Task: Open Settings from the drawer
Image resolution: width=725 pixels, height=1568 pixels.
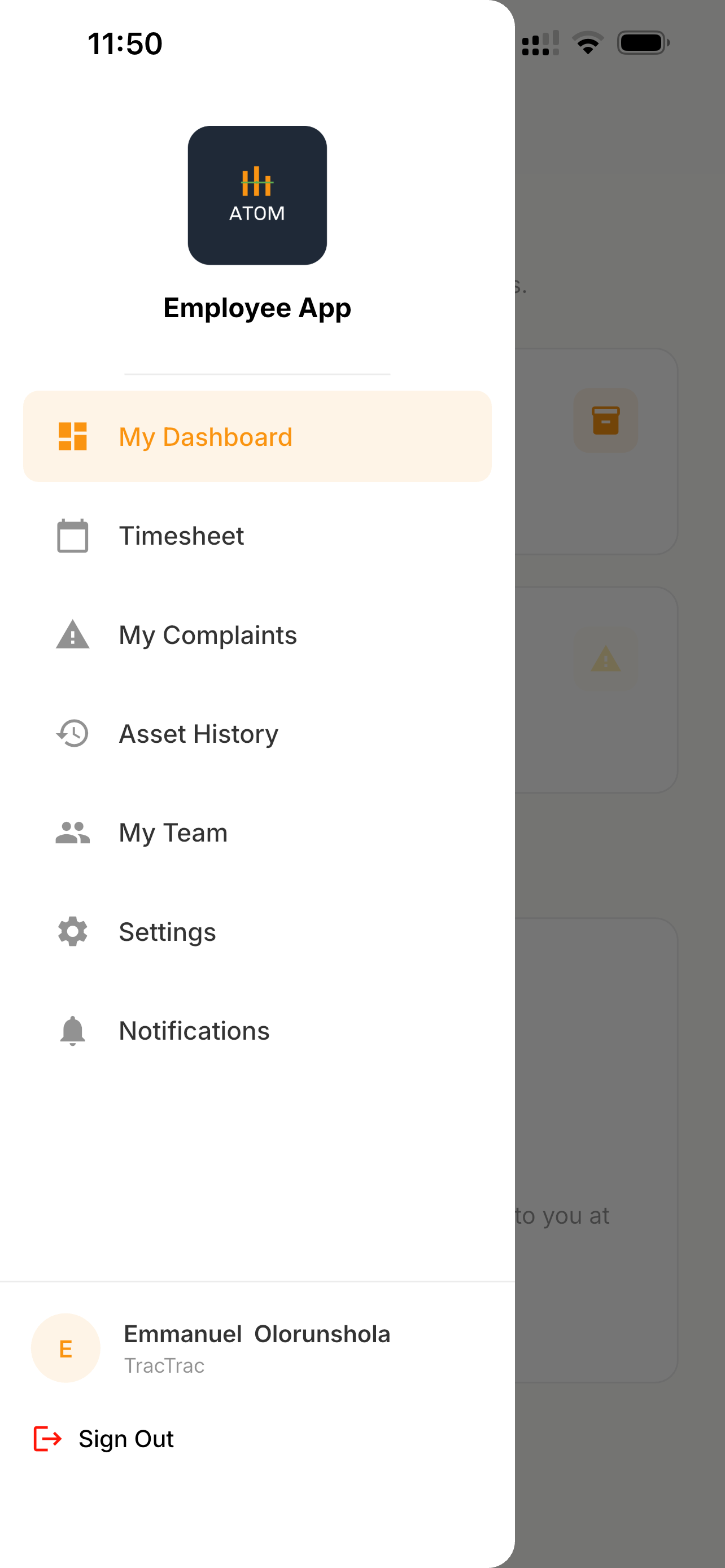Action: pyautogui.click(x=257, y=932)
